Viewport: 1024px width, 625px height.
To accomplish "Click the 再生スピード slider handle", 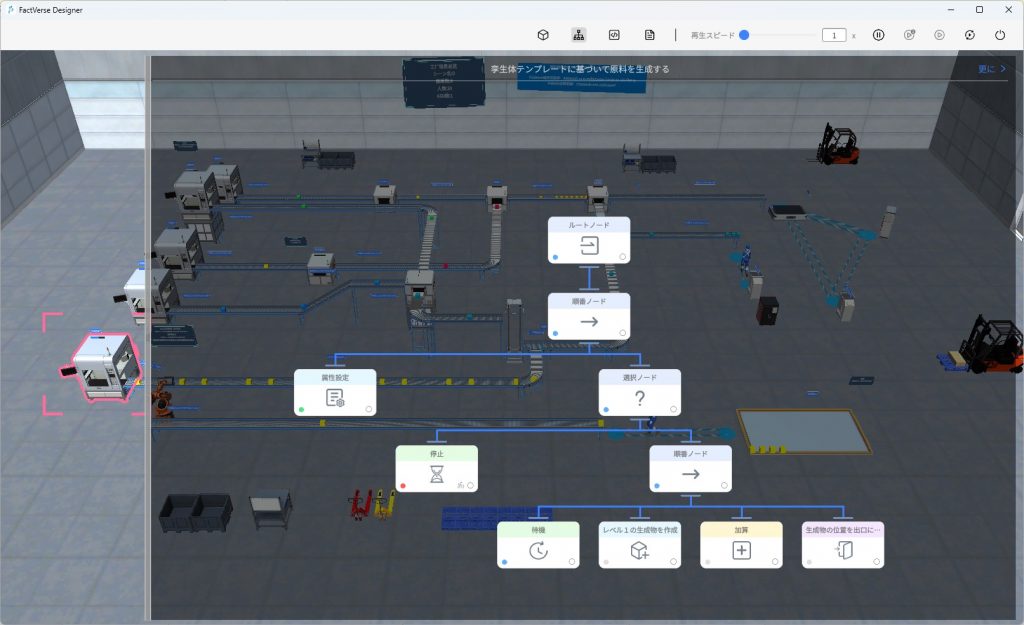I will [744, 35].
